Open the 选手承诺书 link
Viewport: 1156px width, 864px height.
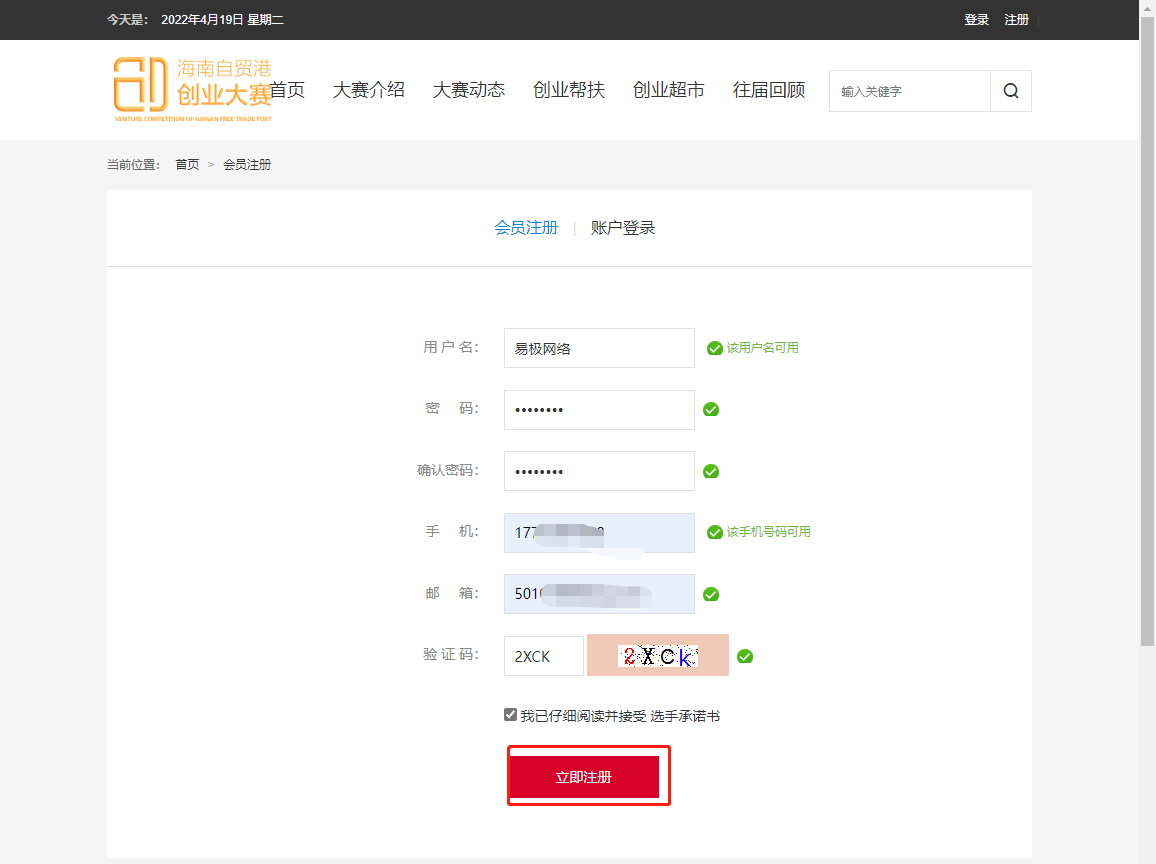[685, 716]
